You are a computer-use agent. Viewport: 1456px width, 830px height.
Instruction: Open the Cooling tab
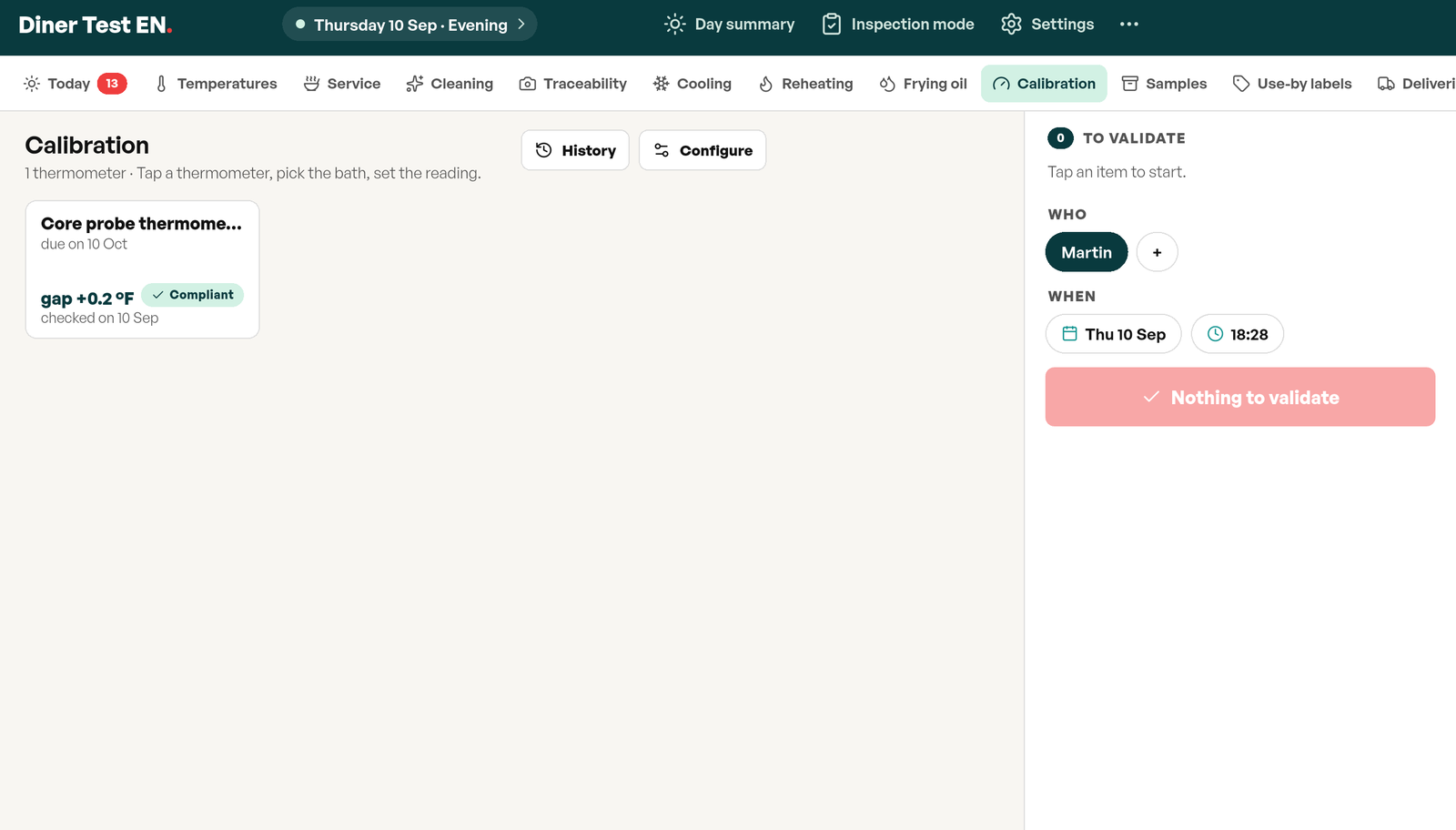click(693, 84)
